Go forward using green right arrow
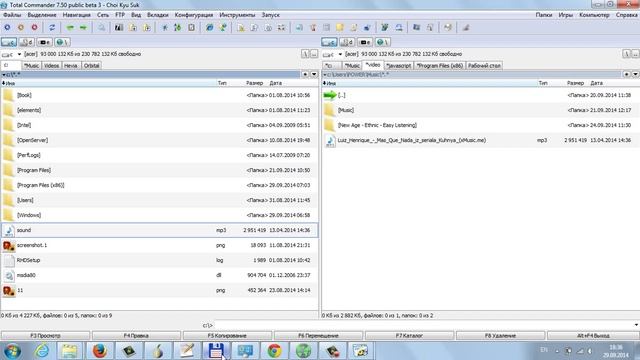The image size is (640, 360). tap(83, 27)
